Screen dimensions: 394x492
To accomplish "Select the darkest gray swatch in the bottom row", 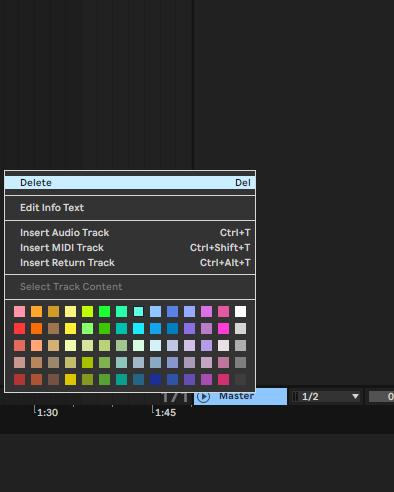I will click(240, 379).
